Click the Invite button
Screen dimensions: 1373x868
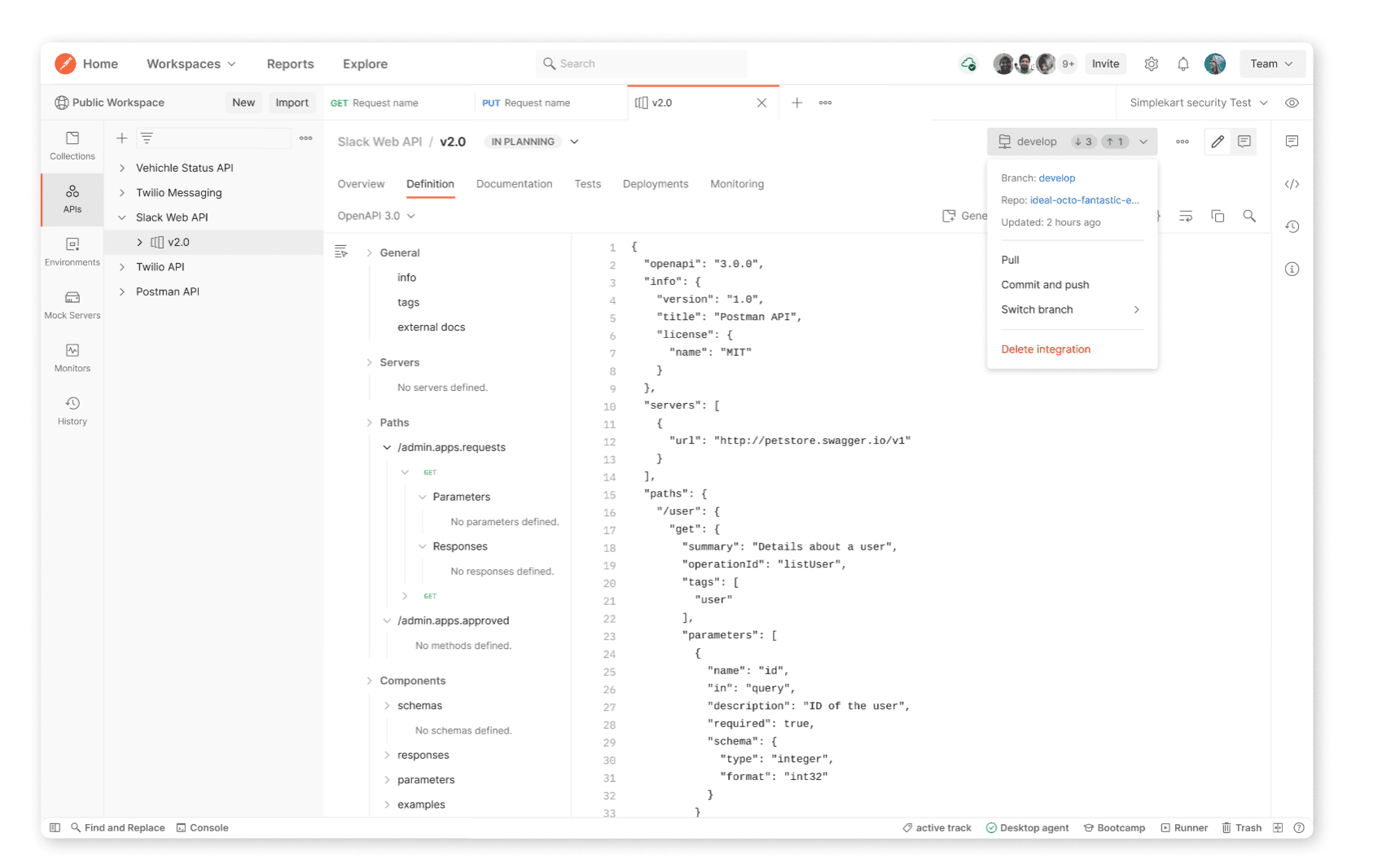point(1105,64)
